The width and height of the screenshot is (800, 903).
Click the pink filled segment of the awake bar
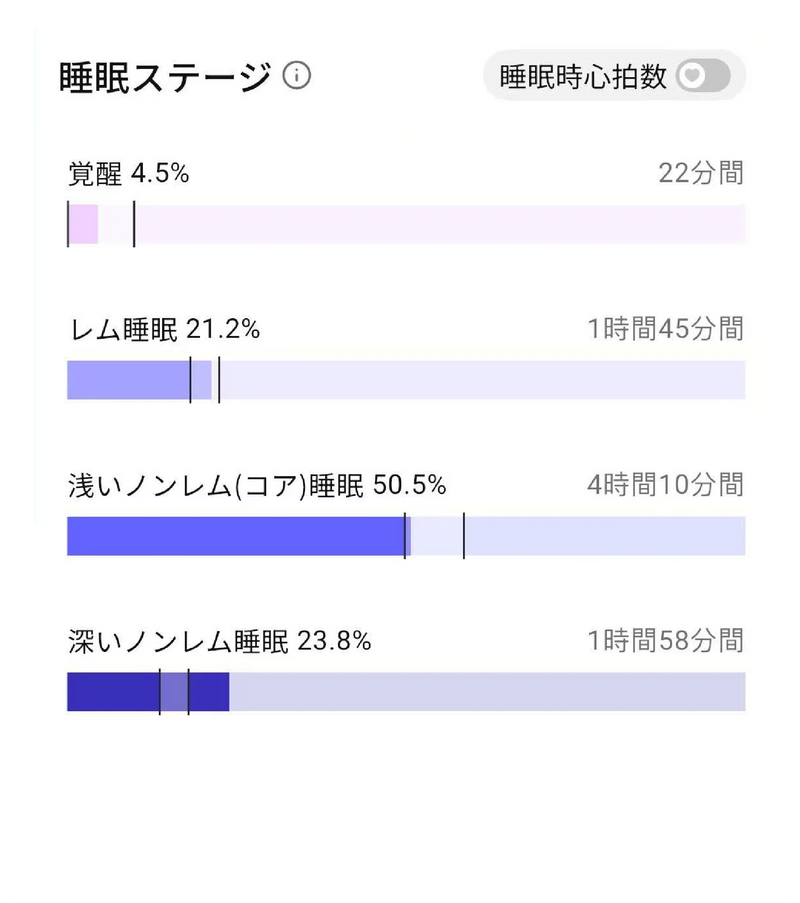(x=83, y=224)
